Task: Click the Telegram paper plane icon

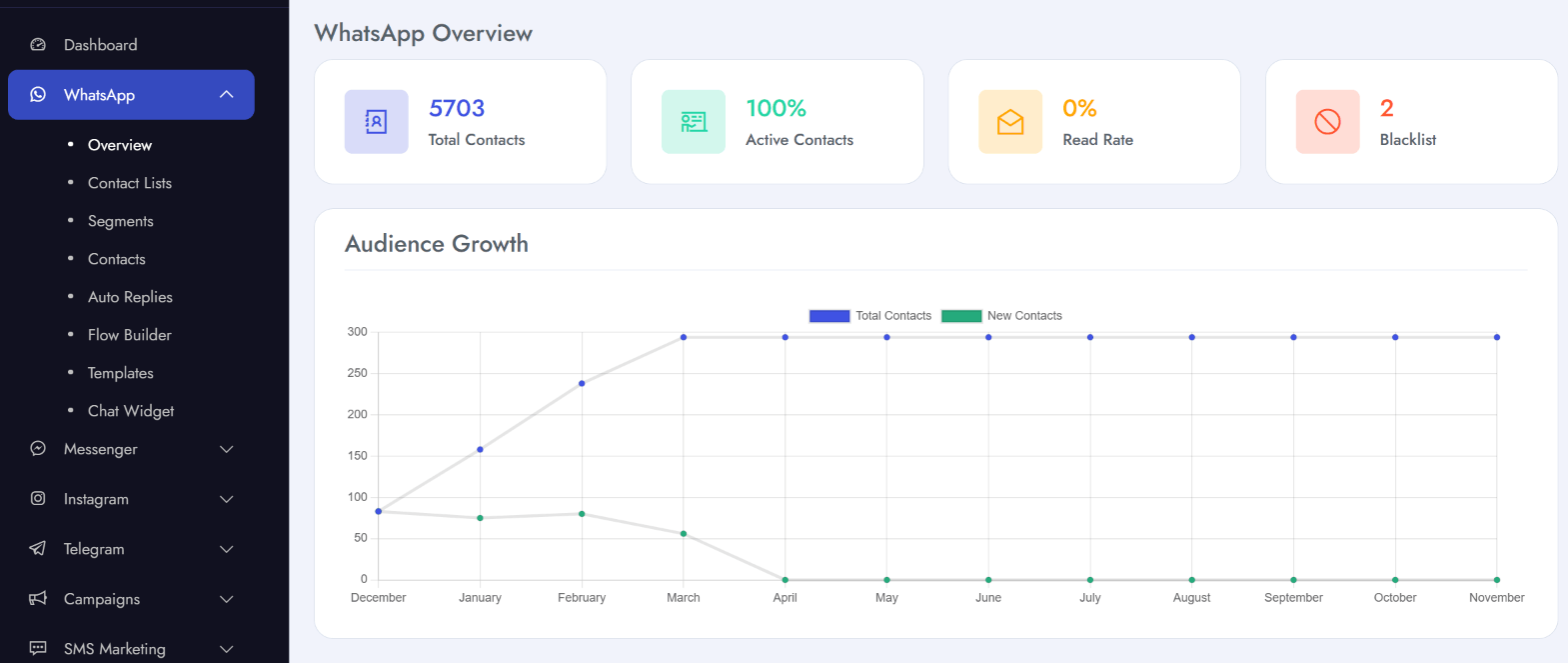Action: coord(38,548)
